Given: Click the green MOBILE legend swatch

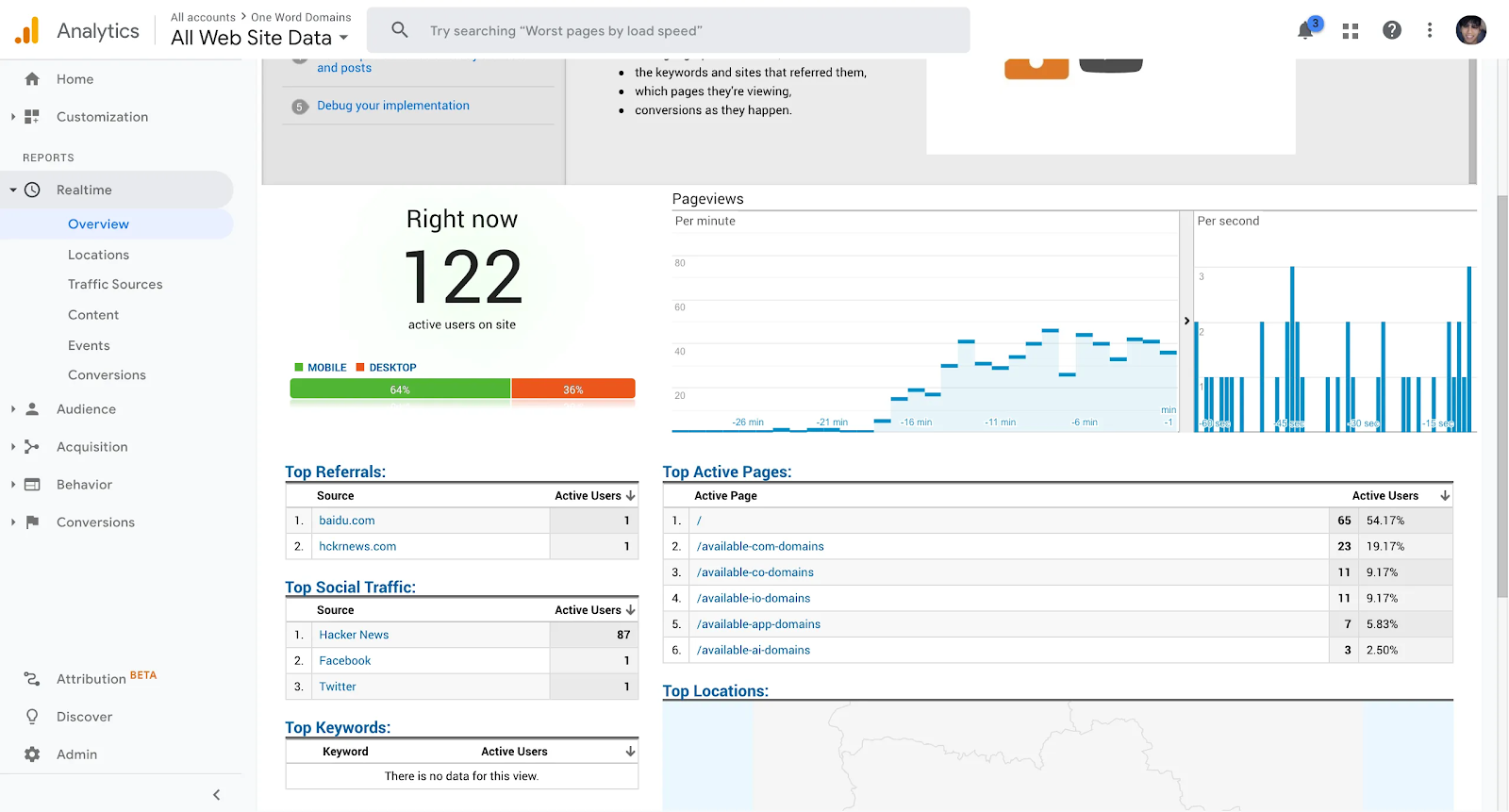Looking at the screenshot, I should 299,368.
